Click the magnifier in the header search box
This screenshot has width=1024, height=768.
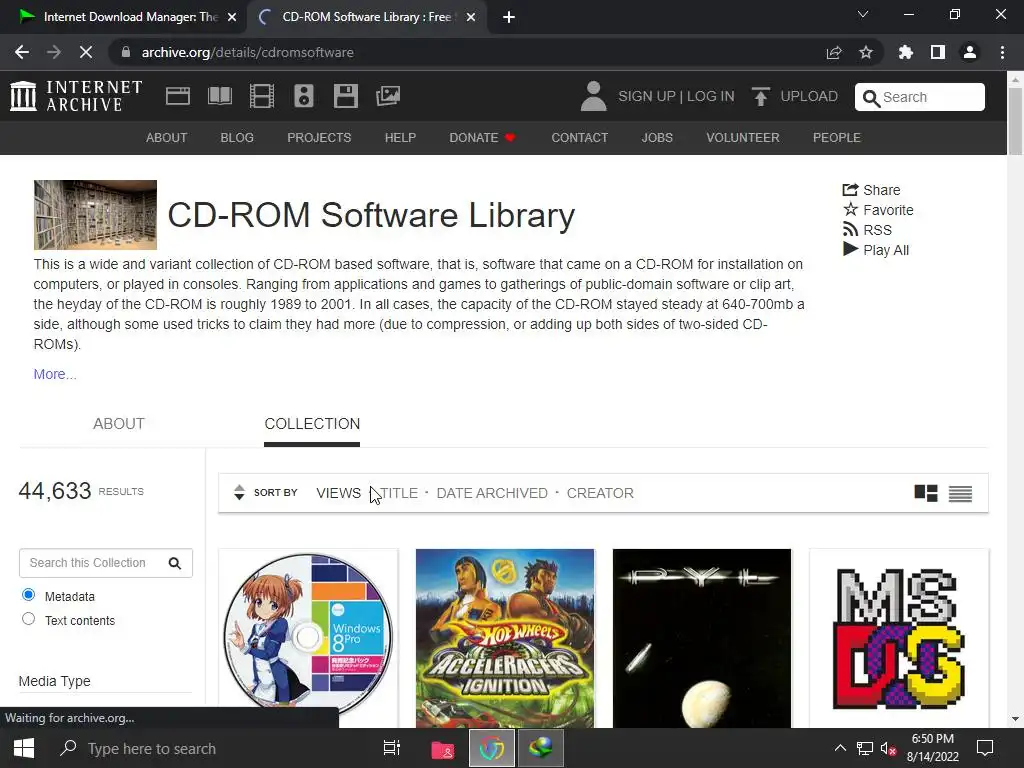[x=871, y=98]
